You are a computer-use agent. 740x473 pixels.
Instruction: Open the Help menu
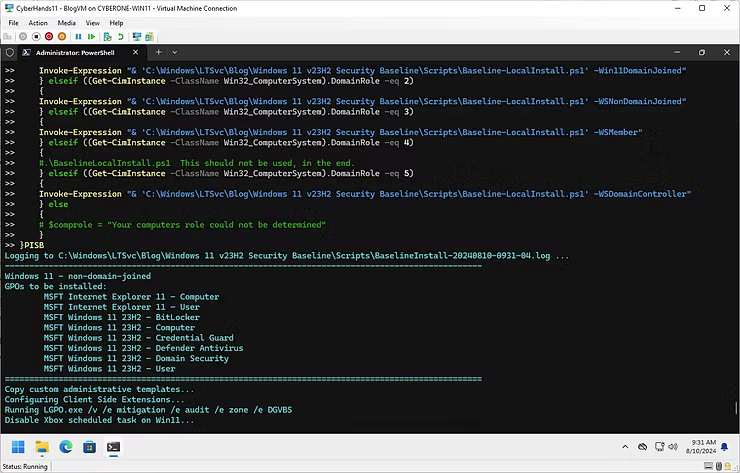point(116,23)
